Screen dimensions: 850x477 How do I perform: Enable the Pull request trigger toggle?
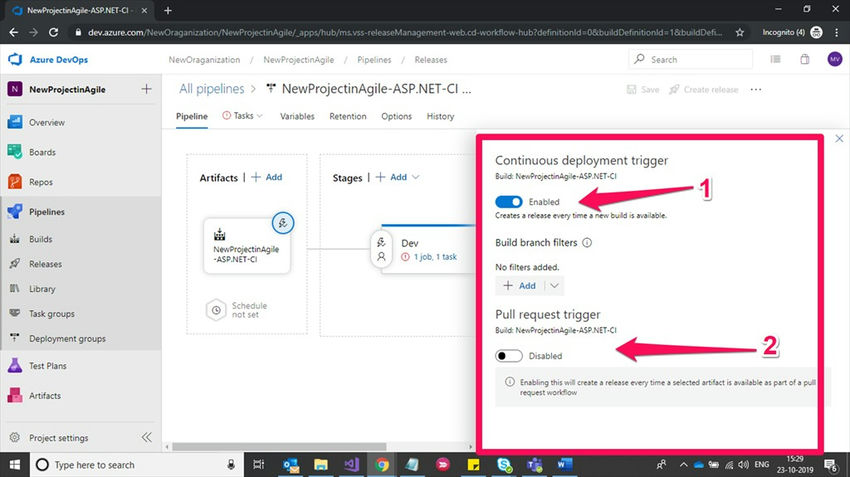(x=508, y=356)
